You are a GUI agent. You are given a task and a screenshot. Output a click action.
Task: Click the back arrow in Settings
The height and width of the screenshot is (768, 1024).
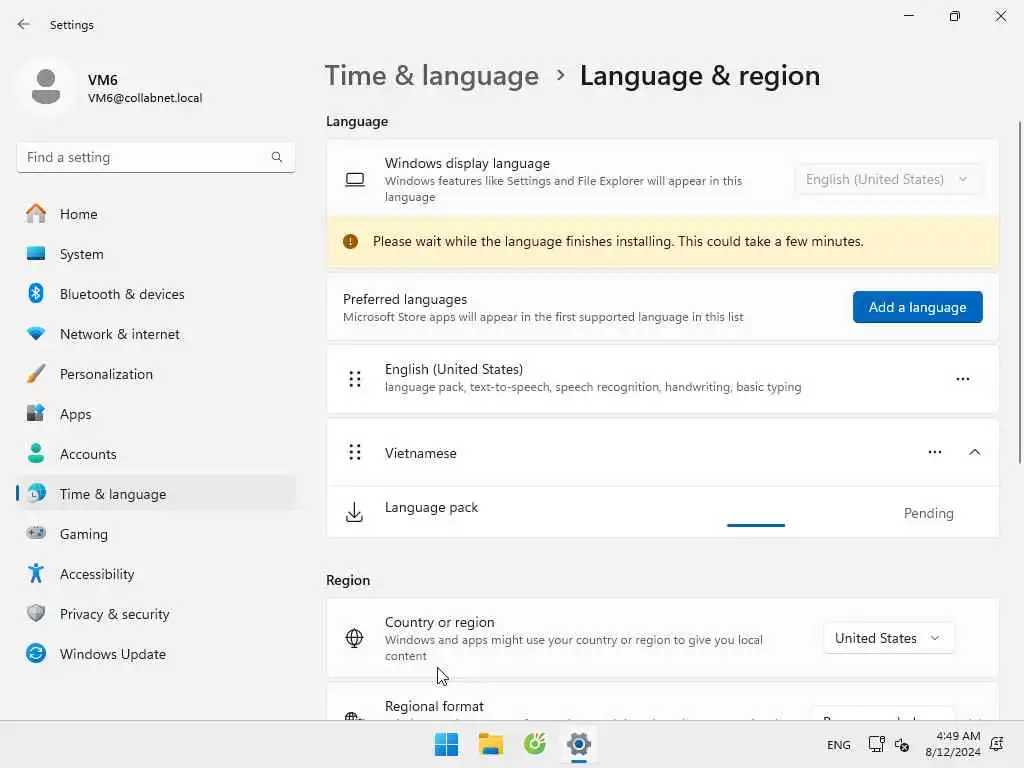click(x=24, y=24)
